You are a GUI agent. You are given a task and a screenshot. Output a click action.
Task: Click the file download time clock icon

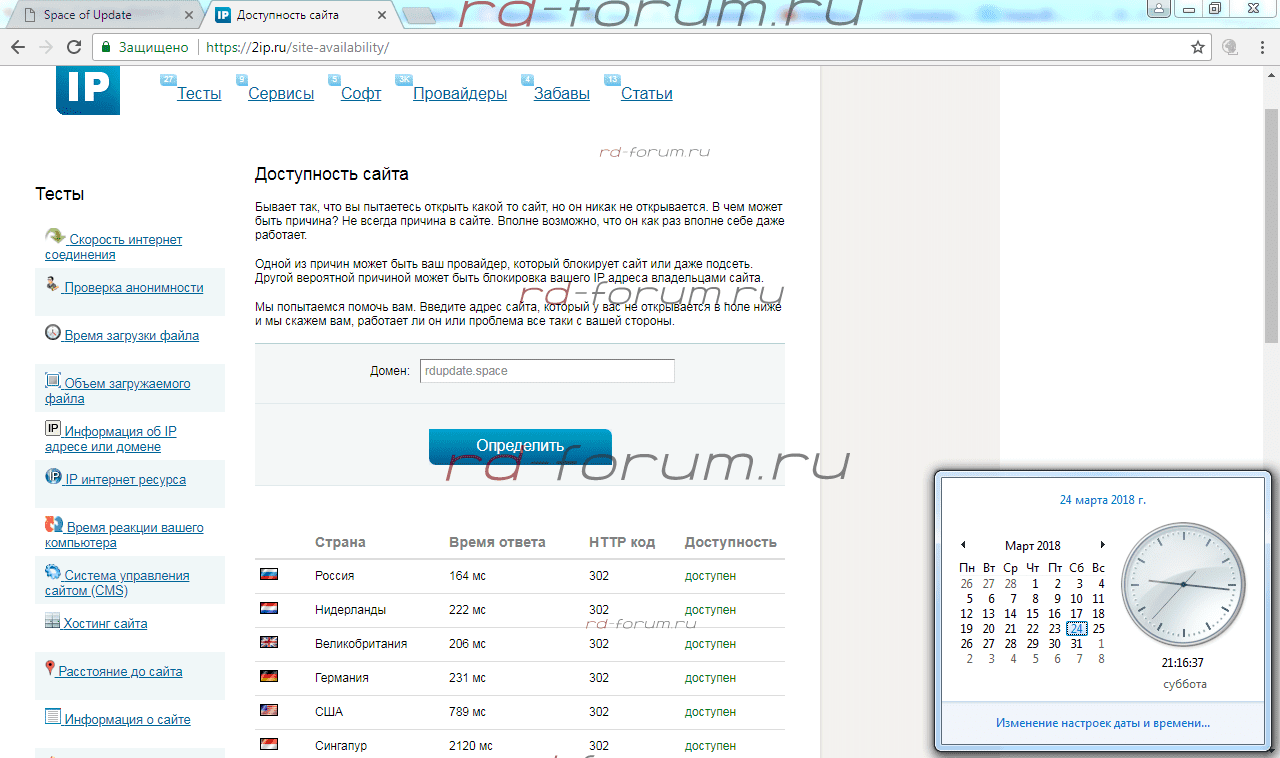pyautogui.click(x=53, y=333)
